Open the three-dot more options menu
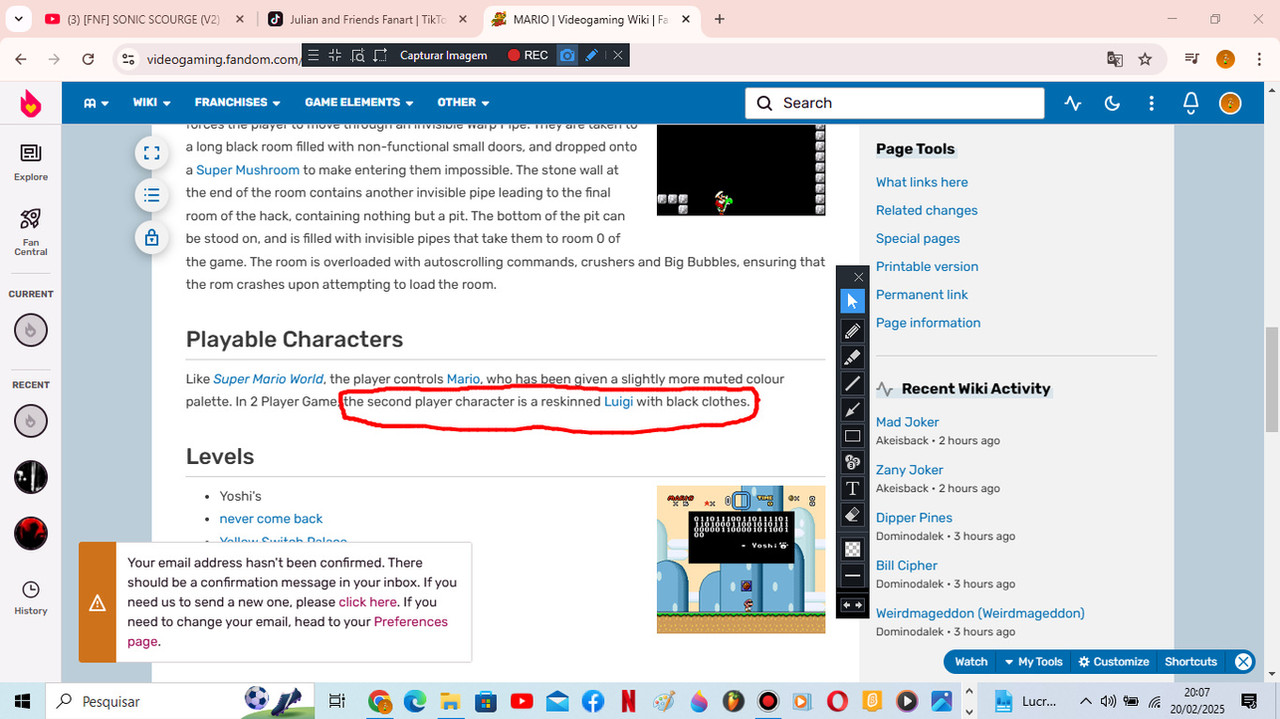 [1151, 103]
